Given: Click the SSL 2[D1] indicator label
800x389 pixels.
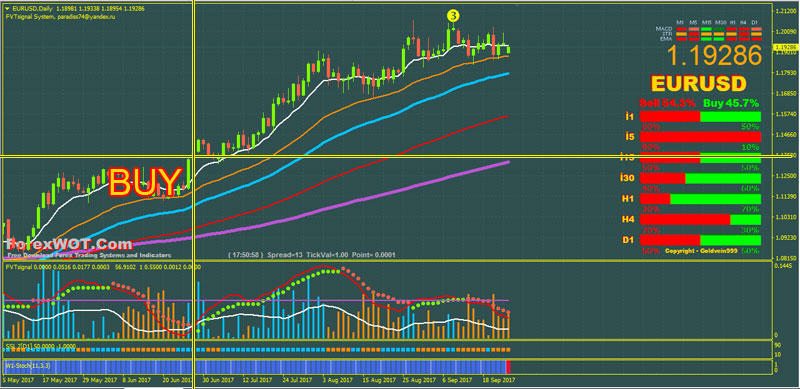Looking at the screenshot, I should (40, 346).
